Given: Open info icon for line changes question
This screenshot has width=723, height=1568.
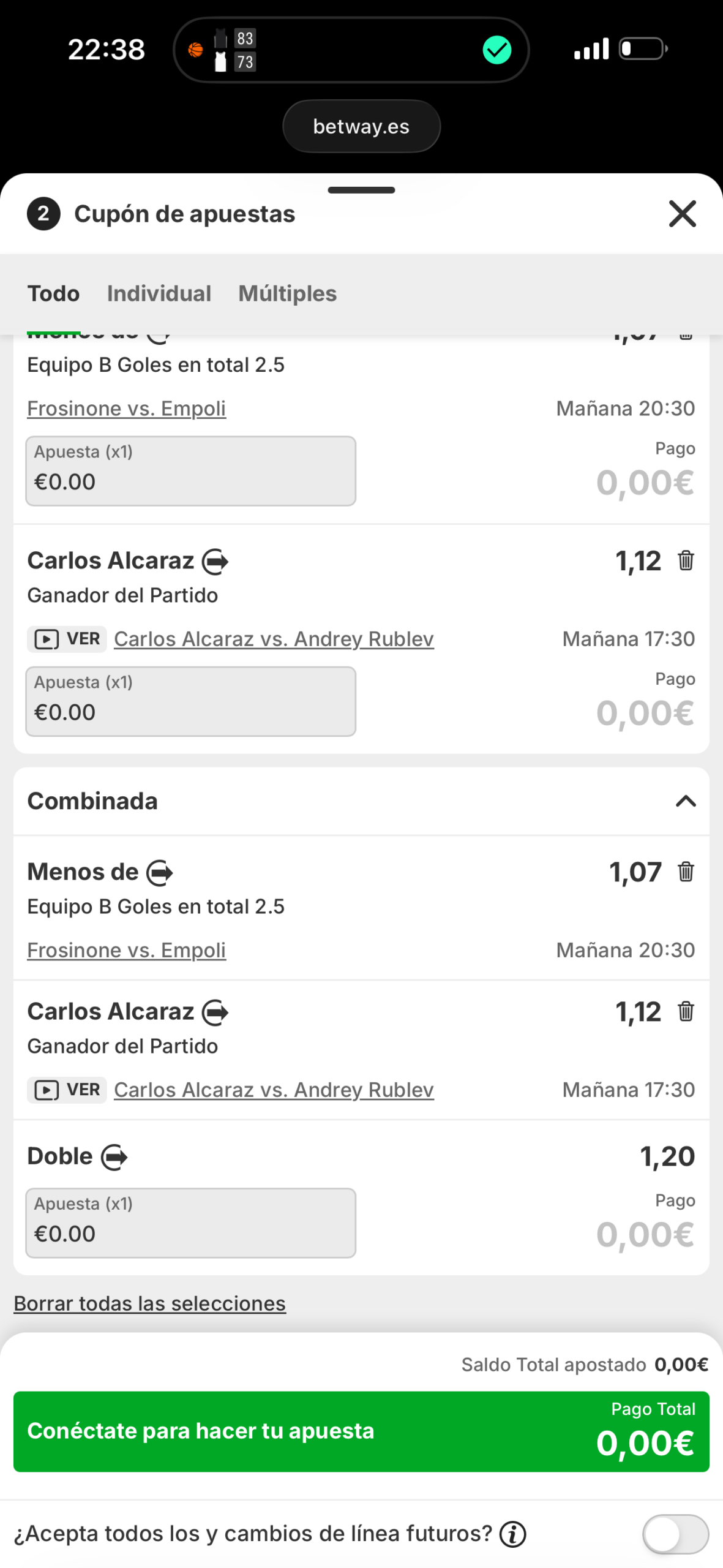Looking at the screenshot, I should point(512,1534).
